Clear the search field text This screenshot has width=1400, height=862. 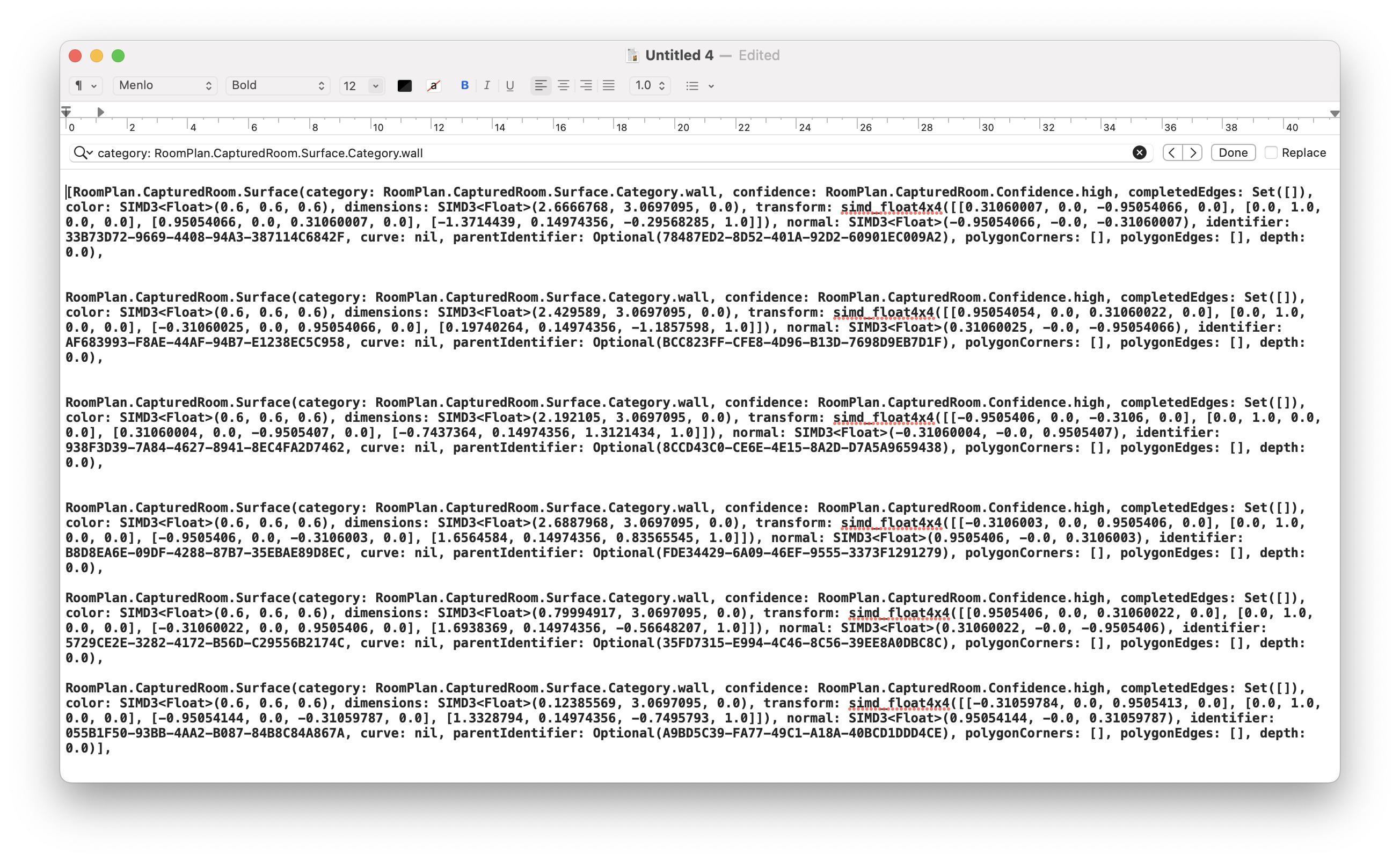click(x=1139, y=153)
